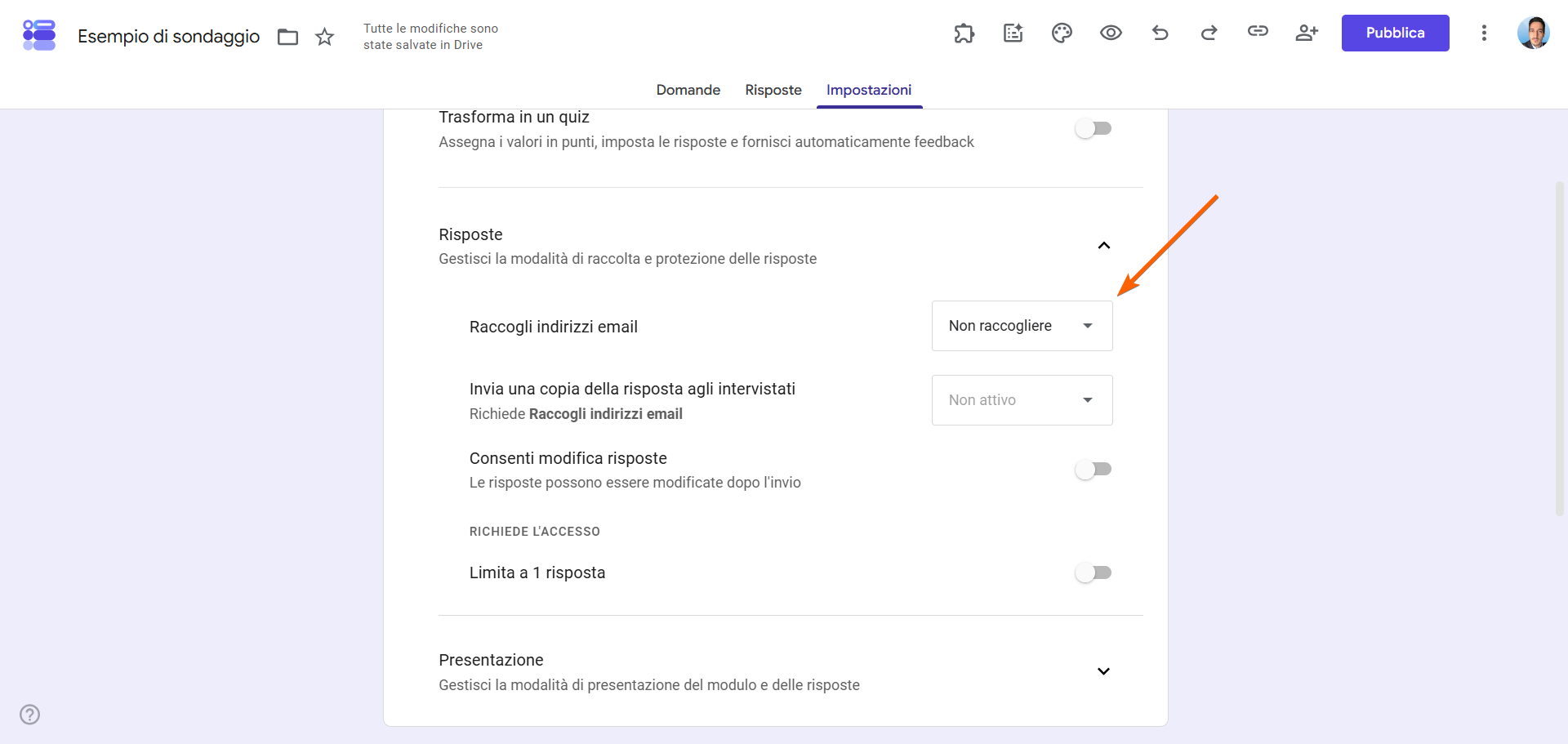This screenshot has height=744, width=1568.
Task: Click the saved in Drive status text
Action: point(430,37)
